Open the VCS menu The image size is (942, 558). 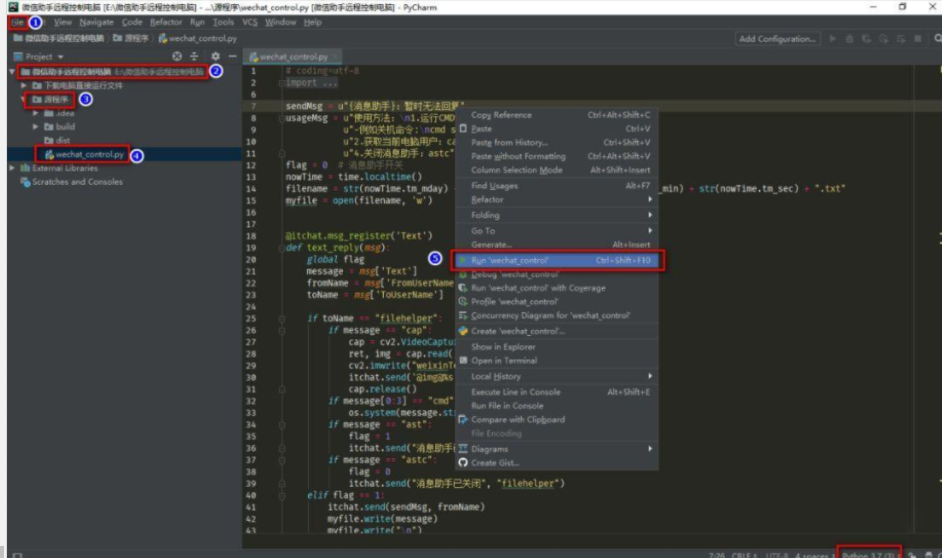(x=250, y=22)
